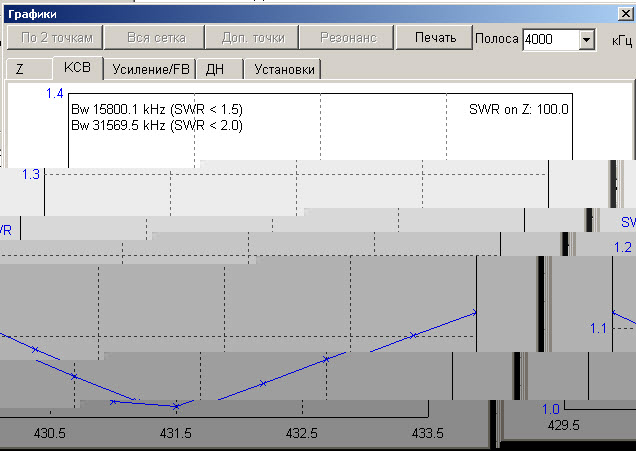636x451 pixels.
Task: Switch to the ДН tab
Action: tap(215, 69)
